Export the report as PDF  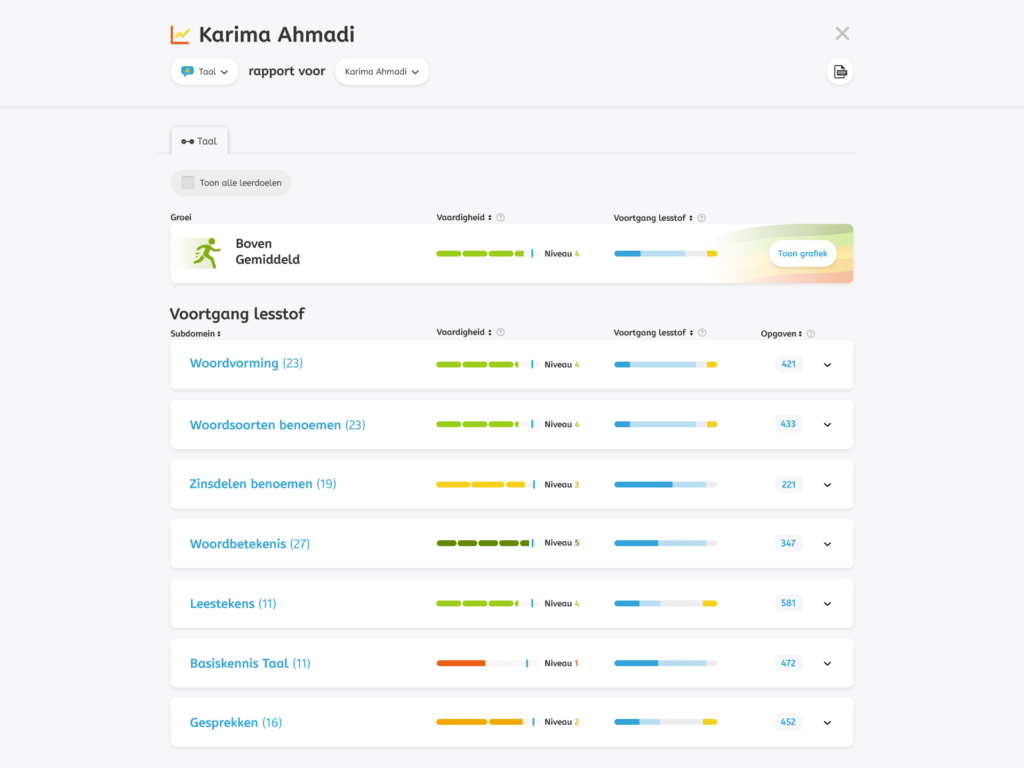point(840,72)
